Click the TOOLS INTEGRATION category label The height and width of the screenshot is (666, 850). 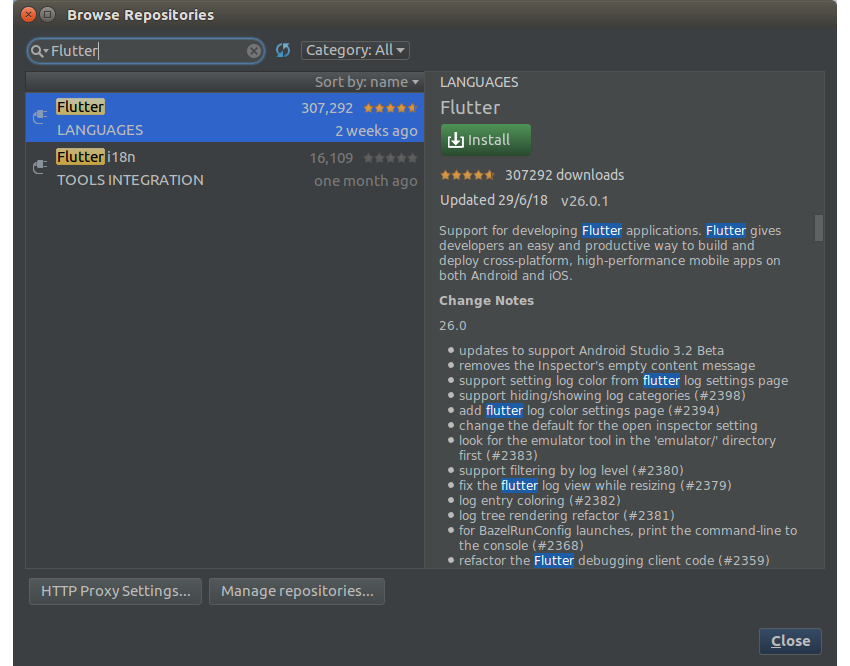click(x=130, y=180)
